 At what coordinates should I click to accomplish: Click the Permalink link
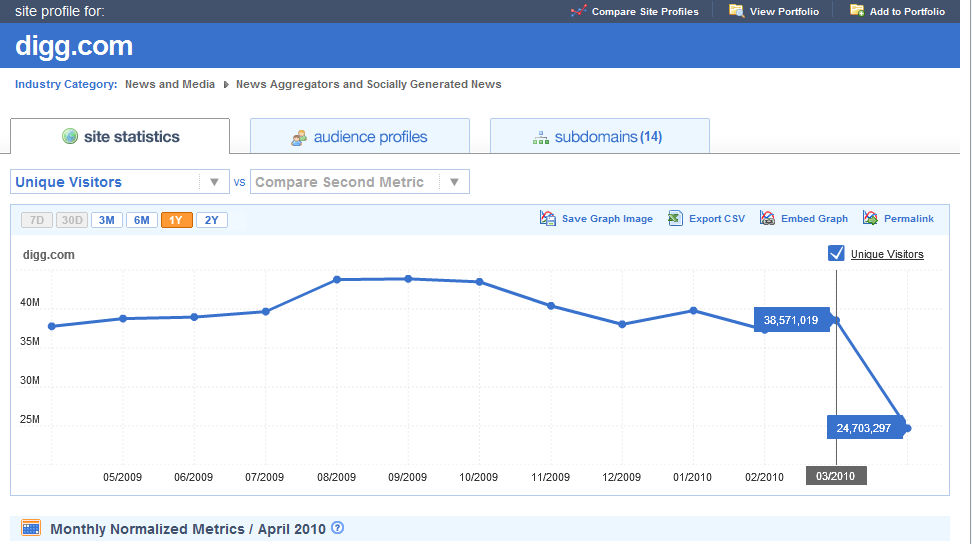tap(909, 219)
